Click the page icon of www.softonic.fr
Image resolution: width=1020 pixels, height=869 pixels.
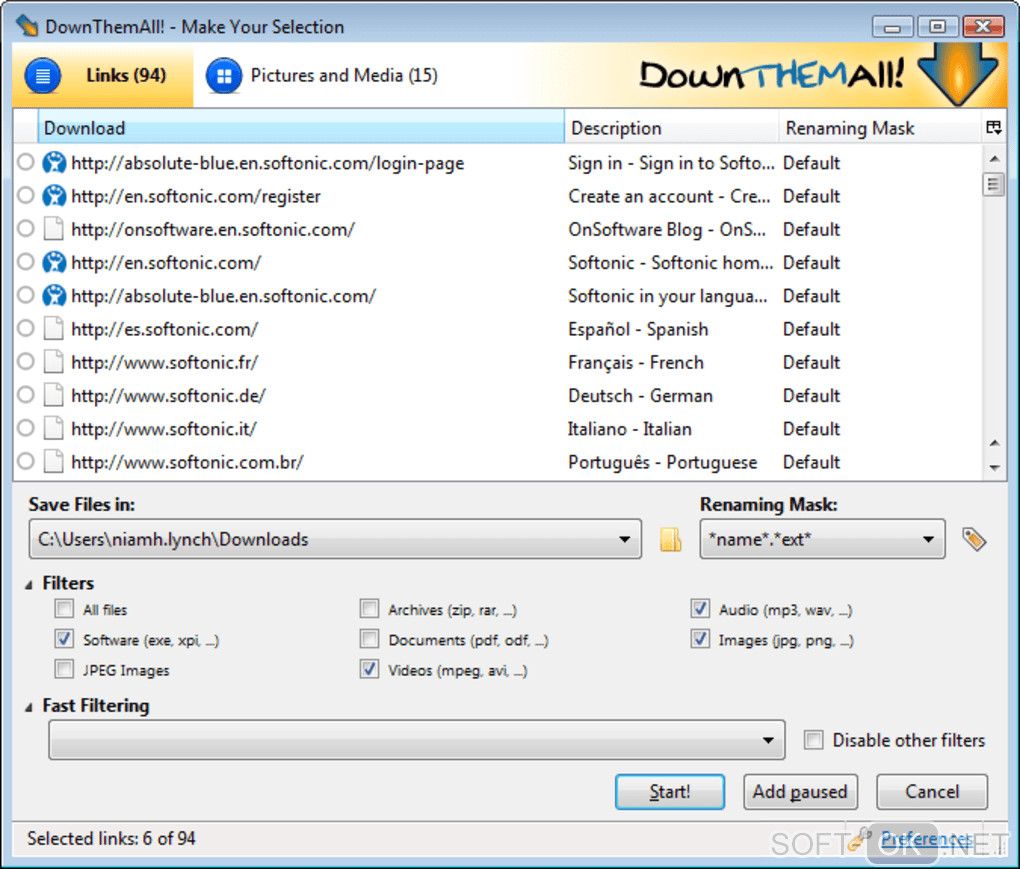53,362
